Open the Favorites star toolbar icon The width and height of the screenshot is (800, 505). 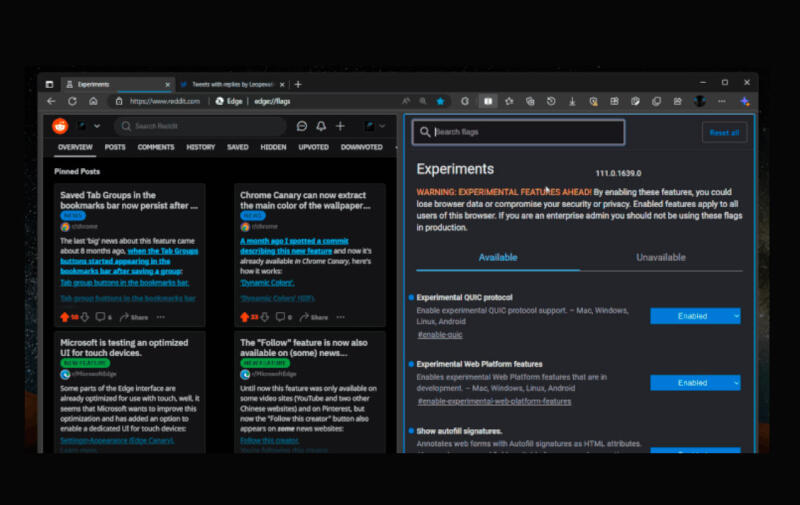point(509,101)
